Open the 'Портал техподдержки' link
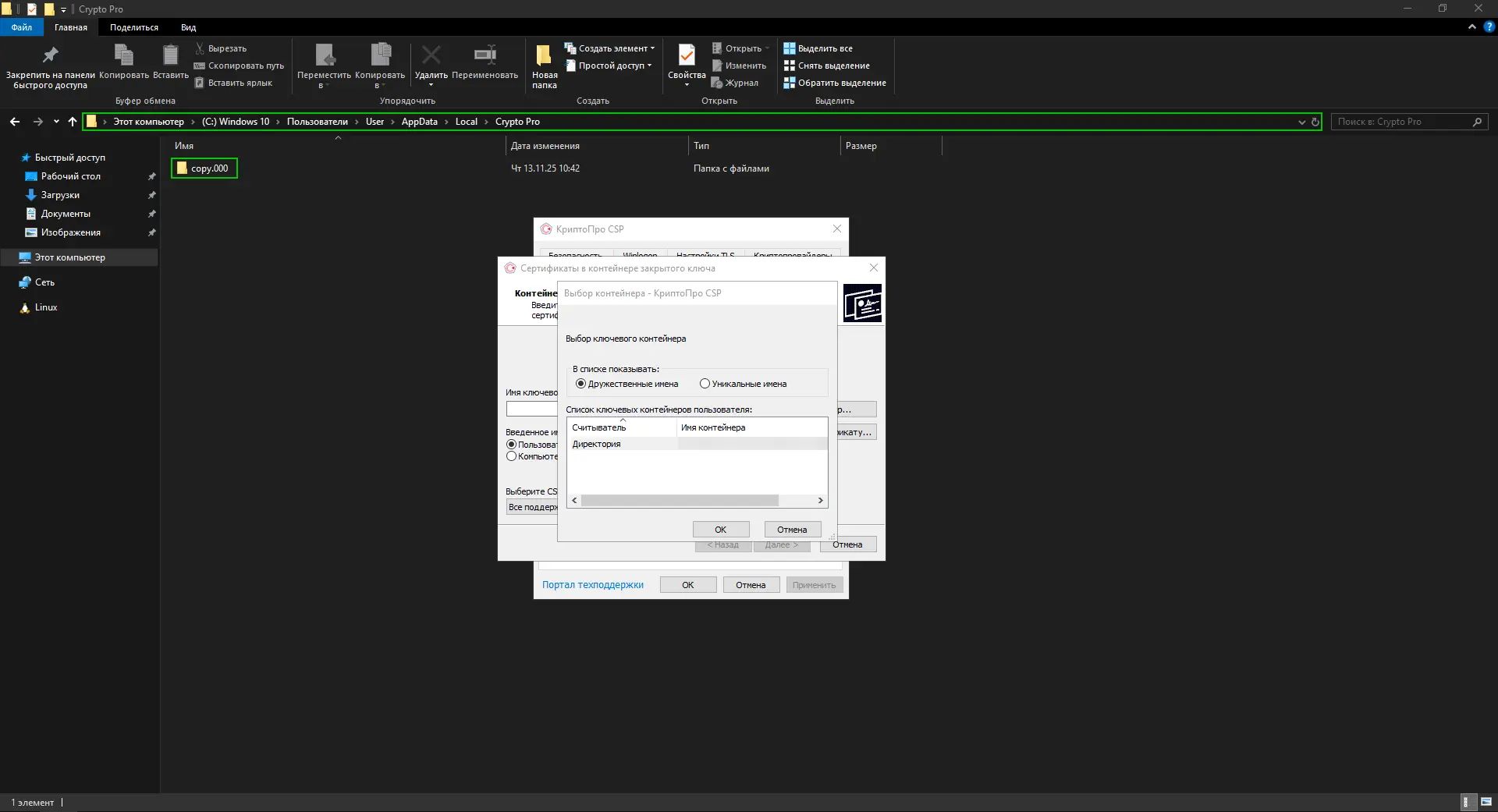Image resolution: width=1498 pixels, height=812 pixels. tap(592, 585)
